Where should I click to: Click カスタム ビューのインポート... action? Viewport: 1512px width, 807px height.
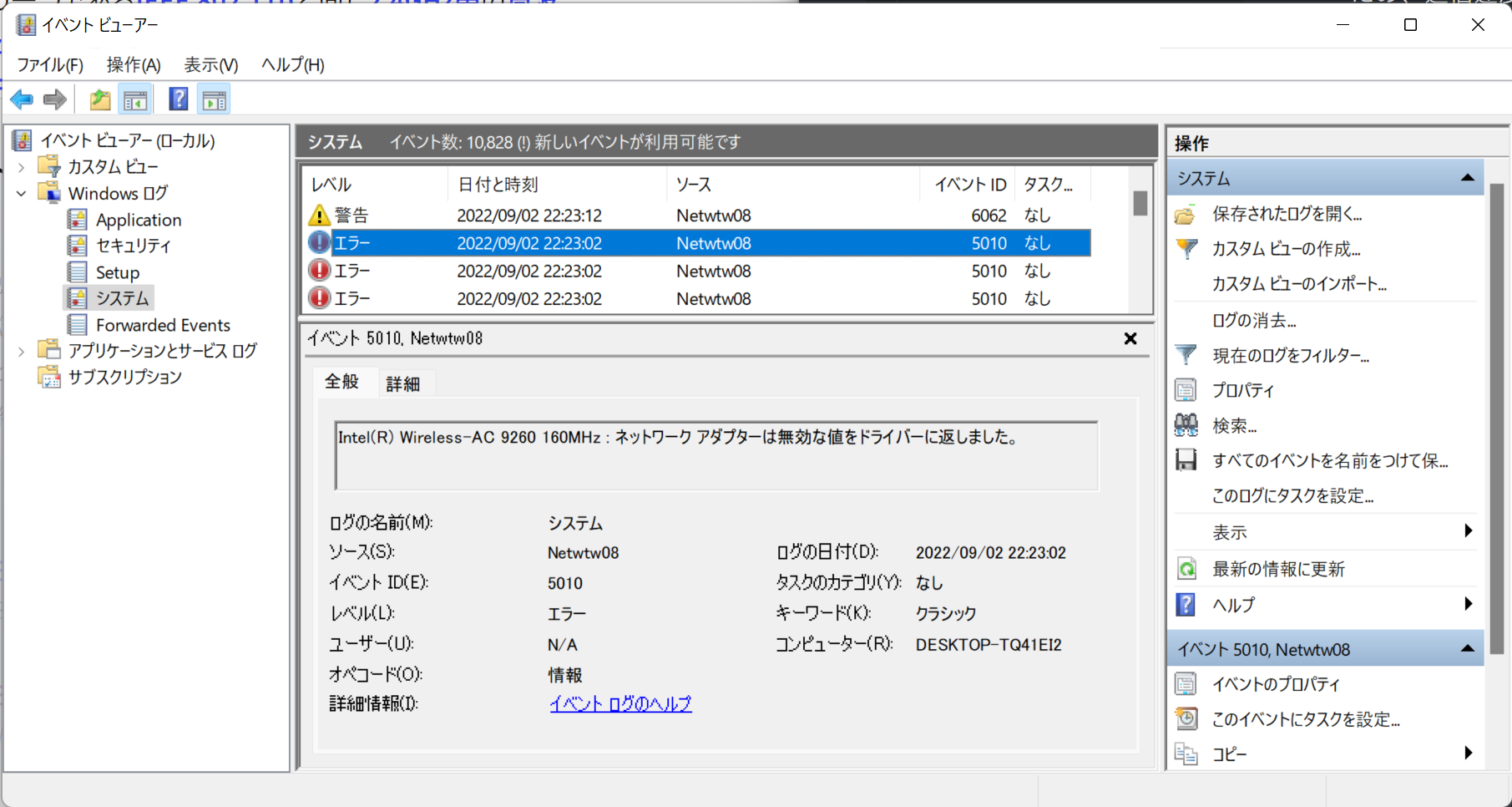[1299, 284]
